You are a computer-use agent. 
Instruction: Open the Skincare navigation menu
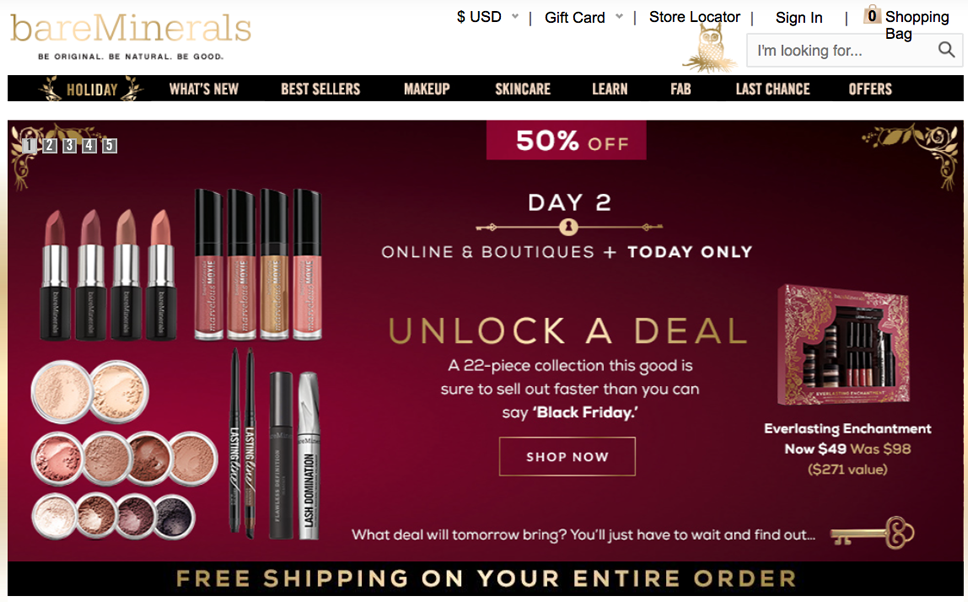(x=522, y=89)
